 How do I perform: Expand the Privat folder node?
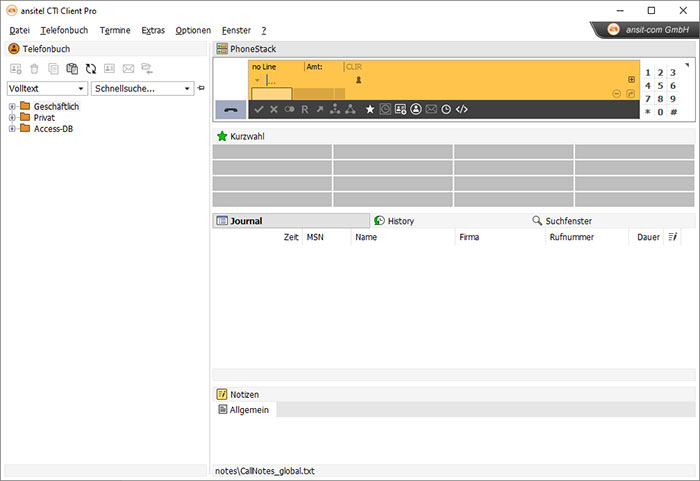[12, 117]
